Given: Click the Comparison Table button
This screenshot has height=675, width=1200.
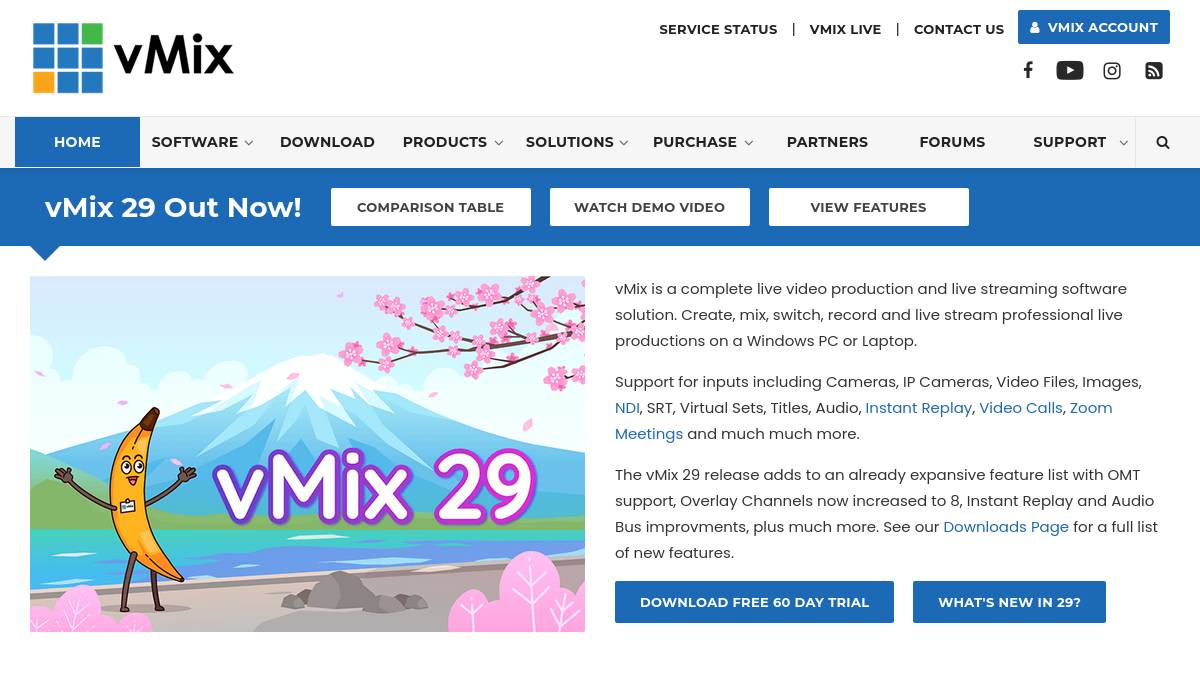Looking at the screenshot, I should (x=431, y=207).
